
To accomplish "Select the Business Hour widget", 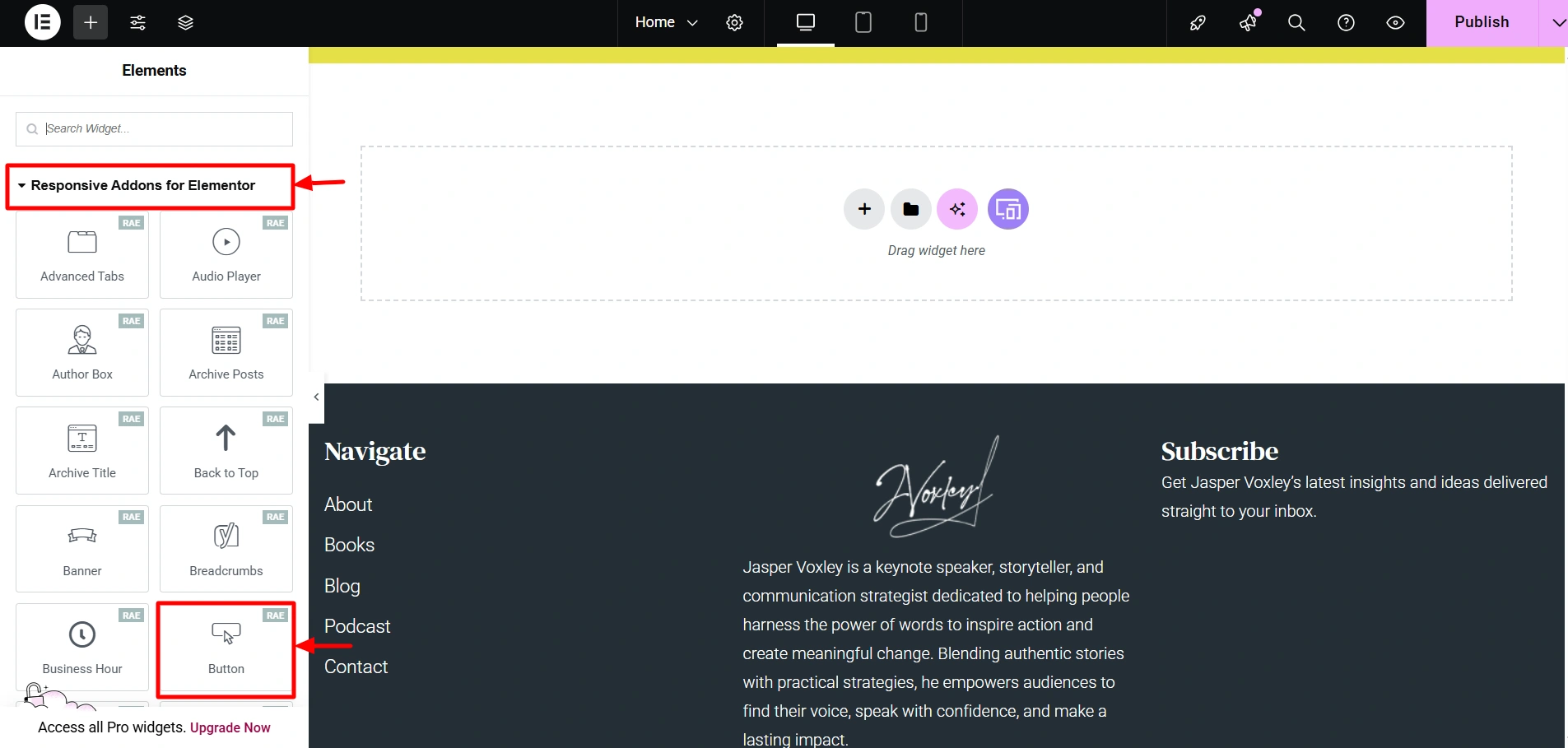I will (x=82, y=647).
